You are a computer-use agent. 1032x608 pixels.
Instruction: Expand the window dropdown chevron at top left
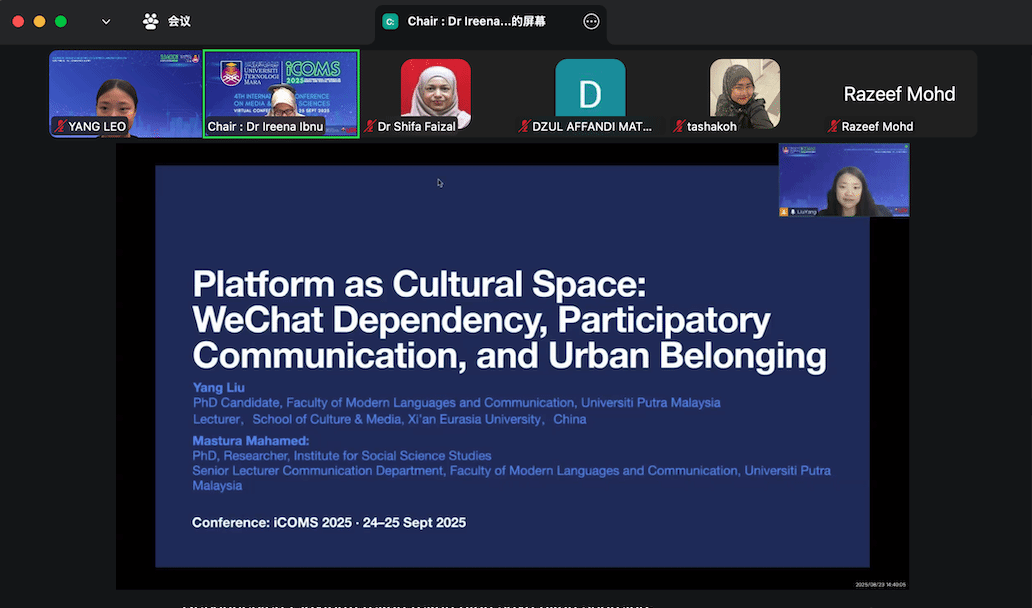(x=106, y=21)
